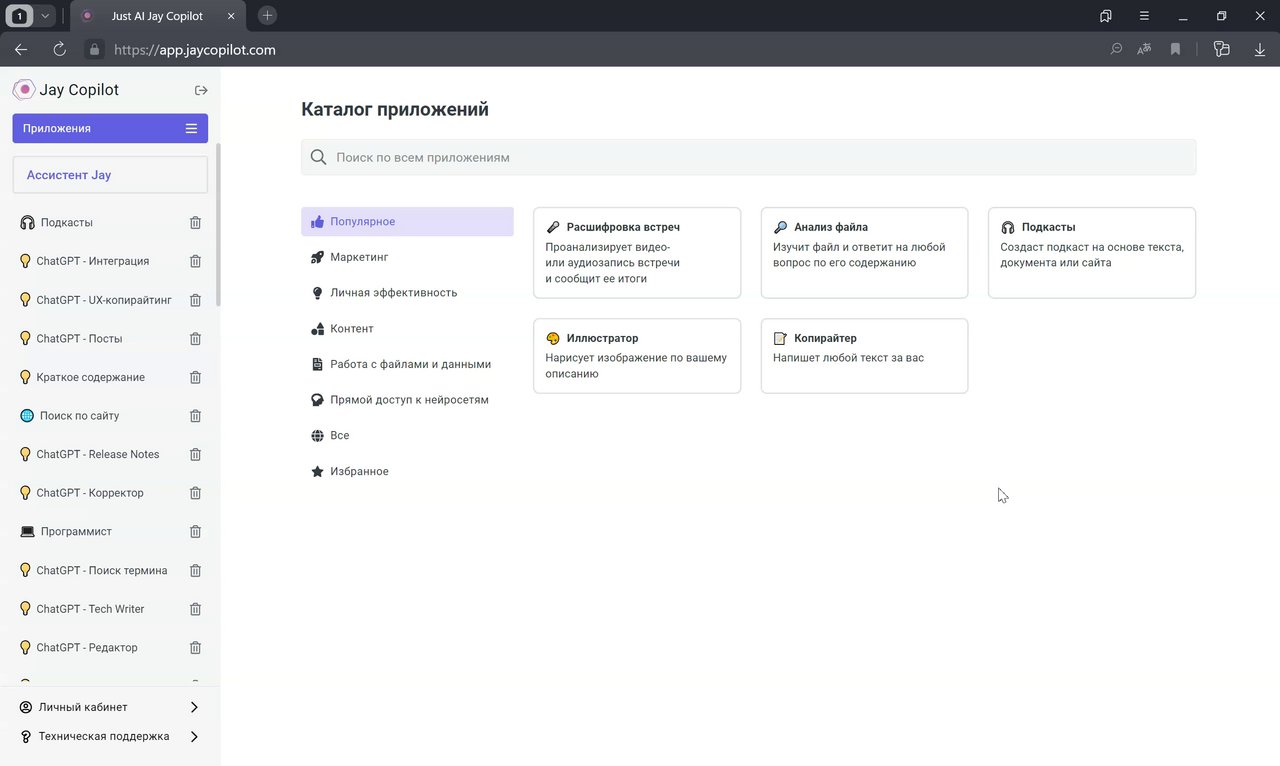Delete the Подкасты chat from sidebar
1280x766 pixels.
tap(195, 223)
